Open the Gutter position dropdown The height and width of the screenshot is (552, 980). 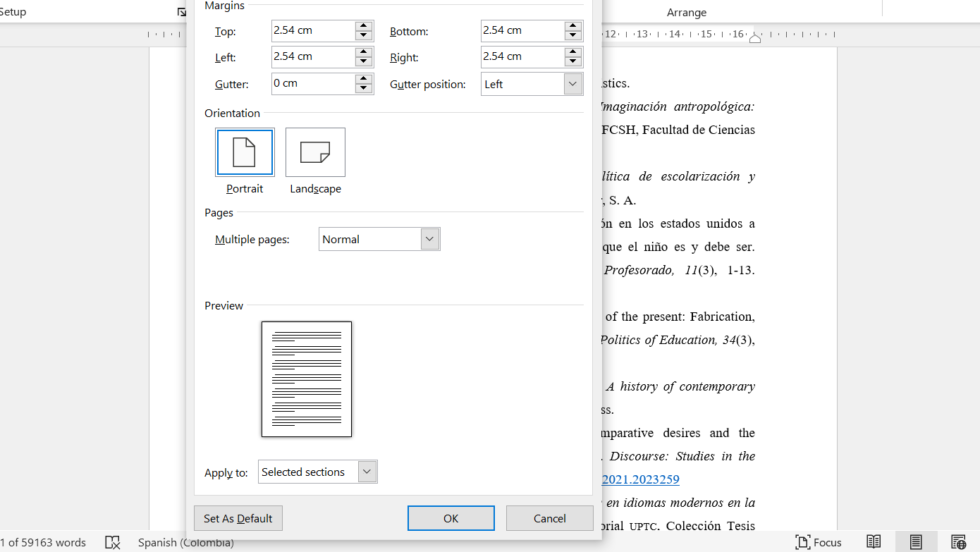tap(572, 84)
